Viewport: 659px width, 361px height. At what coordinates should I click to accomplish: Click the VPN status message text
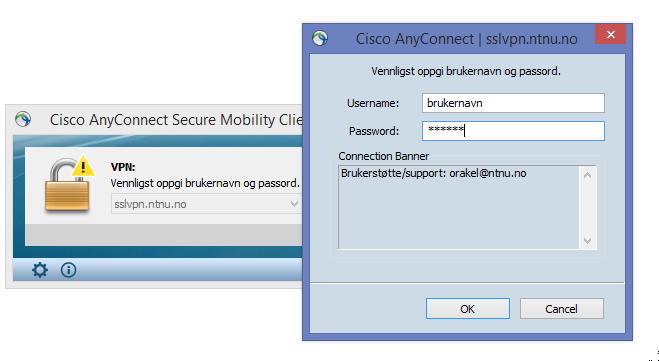pyautogui.click(x=205, y=184)
